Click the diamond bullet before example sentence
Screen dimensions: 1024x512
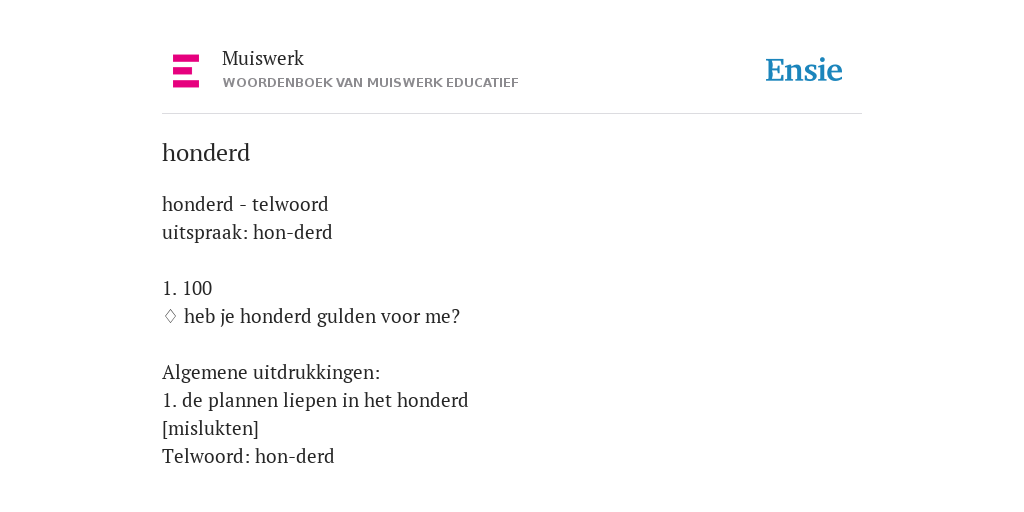170,317
